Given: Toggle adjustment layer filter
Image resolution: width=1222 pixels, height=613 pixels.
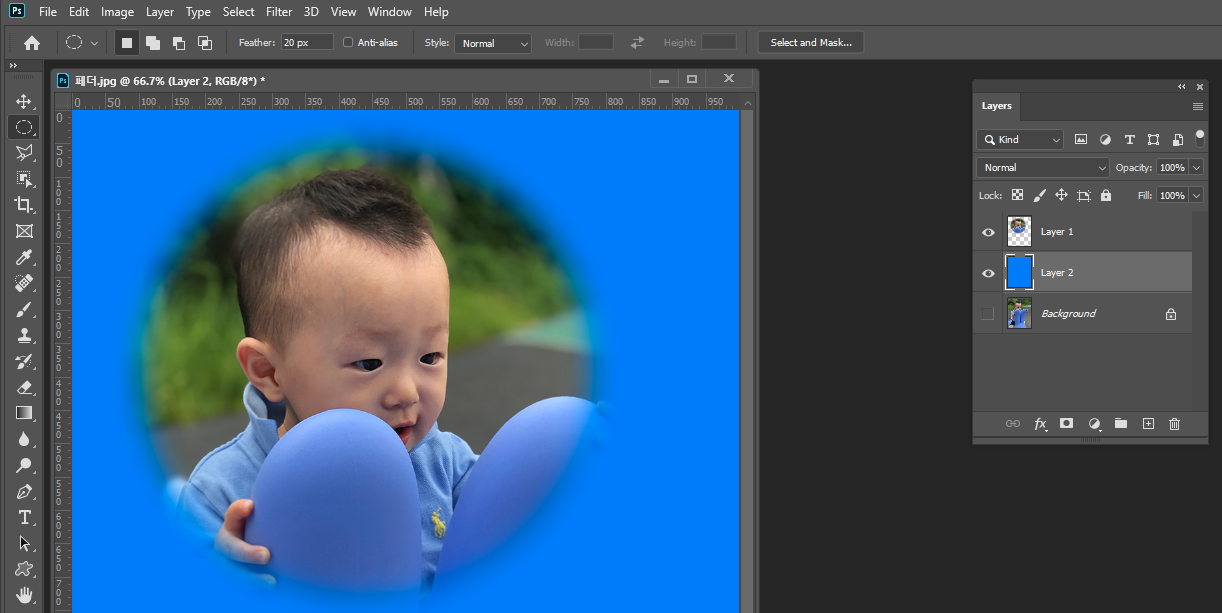Looking at the screenshot, I should [1105, 140].
